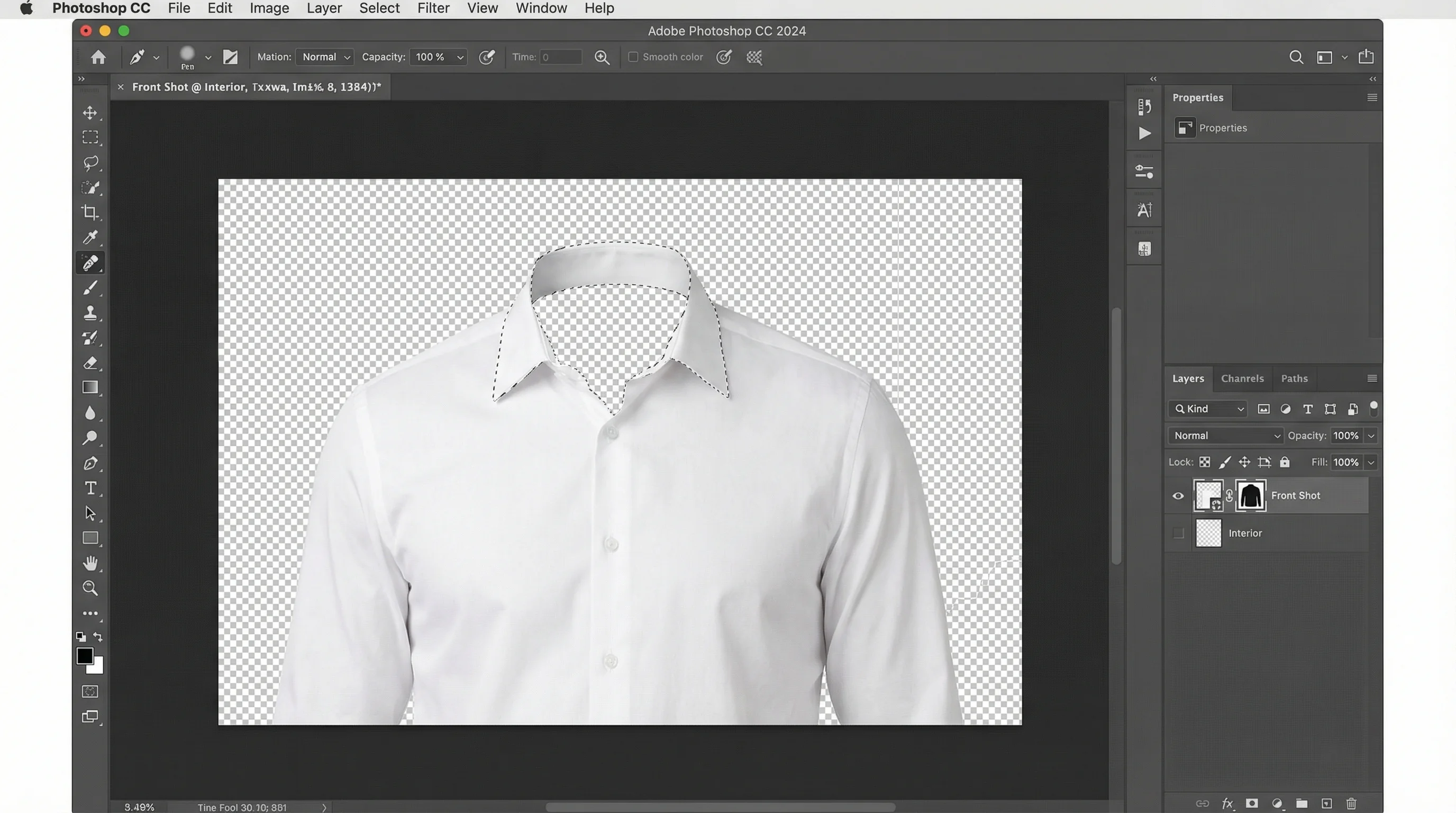Select the Move tool
Viewport: 1456px width, 813px height.
click(x=90, y=113)
